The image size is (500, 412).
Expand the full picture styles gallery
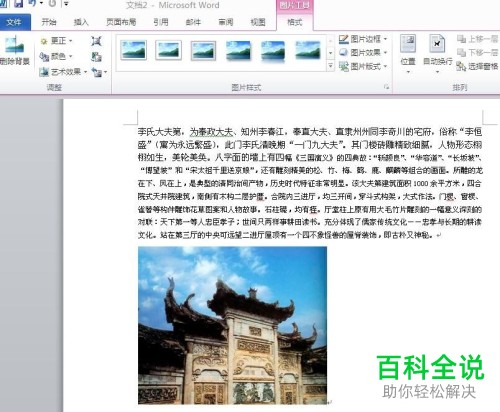coord(330,66)
